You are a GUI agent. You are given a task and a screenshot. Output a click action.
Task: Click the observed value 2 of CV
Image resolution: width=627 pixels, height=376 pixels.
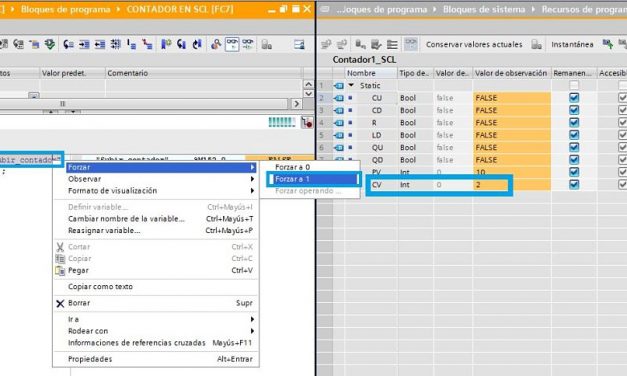pos(511,184)
